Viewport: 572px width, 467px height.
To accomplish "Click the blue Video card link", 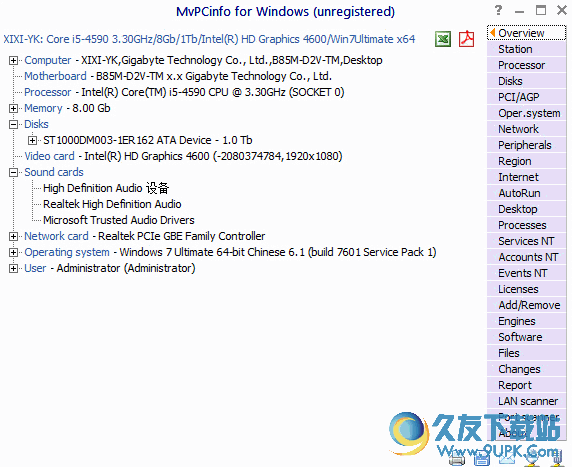I will [x=49, y=156].
